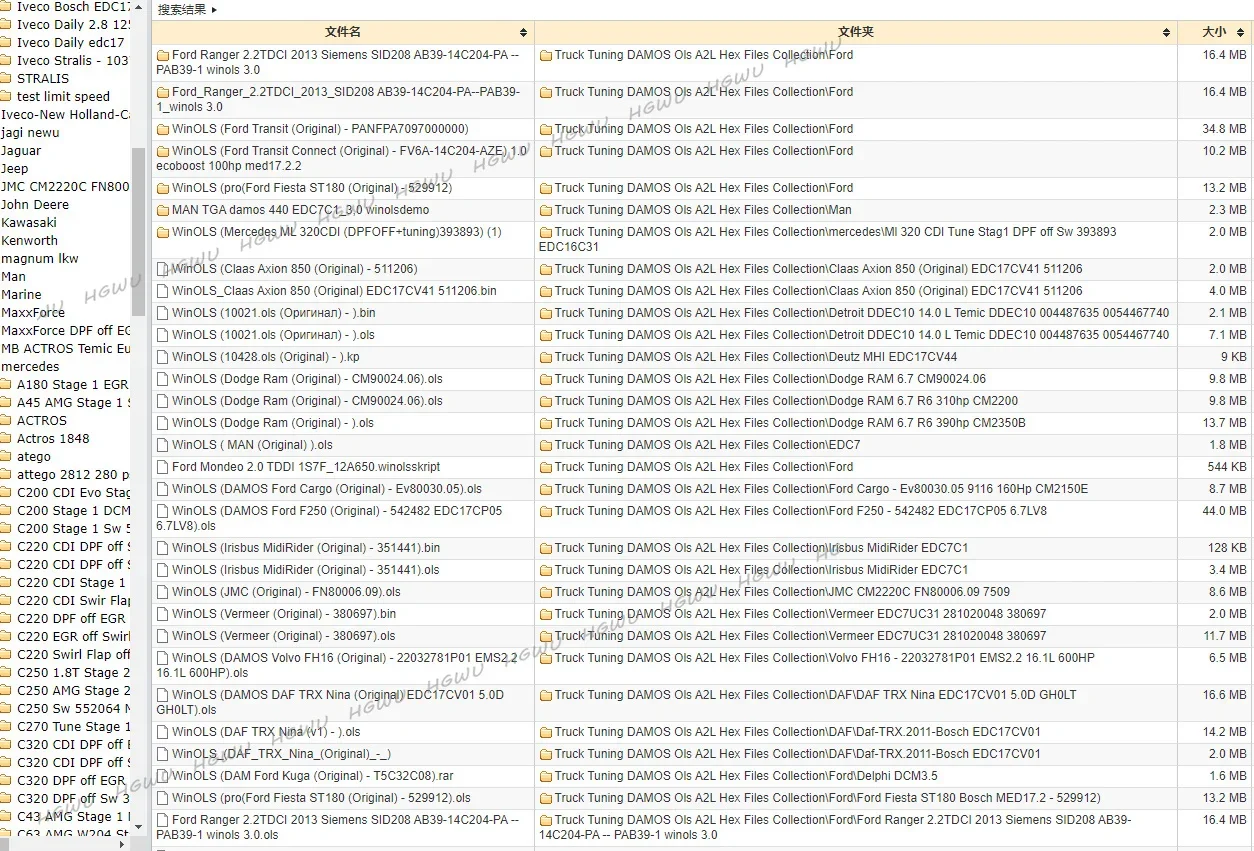Screen dimensions: 1254x851
Task: Click the 文件夹 column header
Action: pos(856,32)
